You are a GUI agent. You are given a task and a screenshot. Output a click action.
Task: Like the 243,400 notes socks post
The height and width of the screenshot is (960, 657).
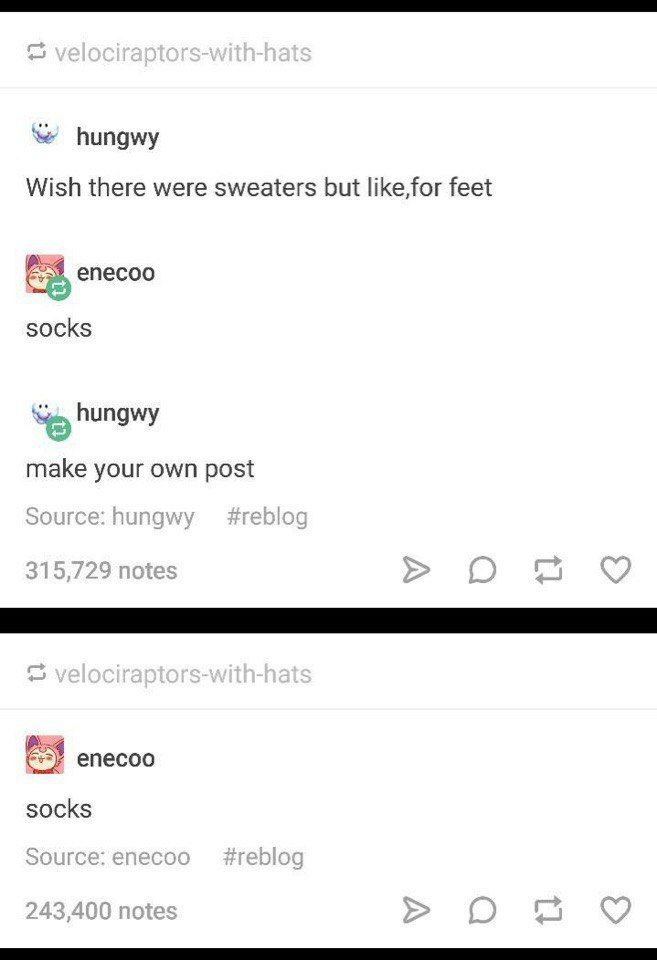615,909
